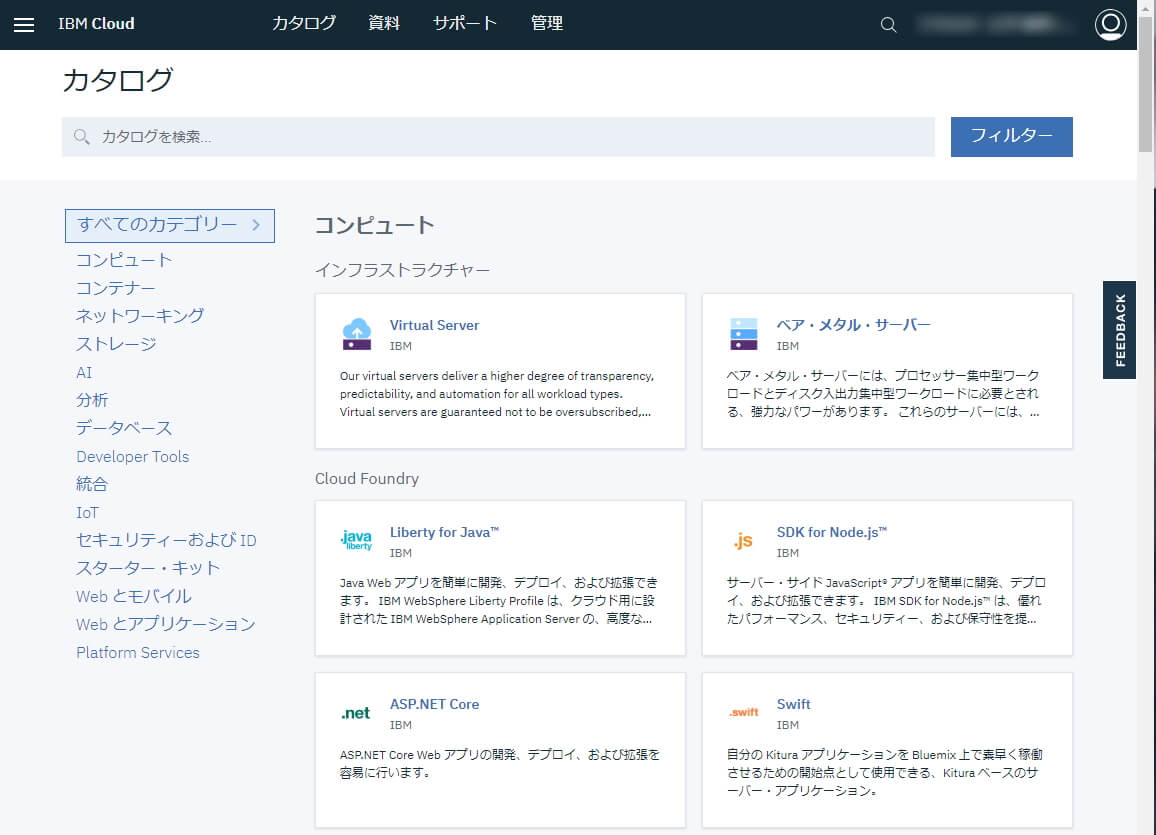Open the 管理 menu in header
1156x835 pixels.
point(546,24)
